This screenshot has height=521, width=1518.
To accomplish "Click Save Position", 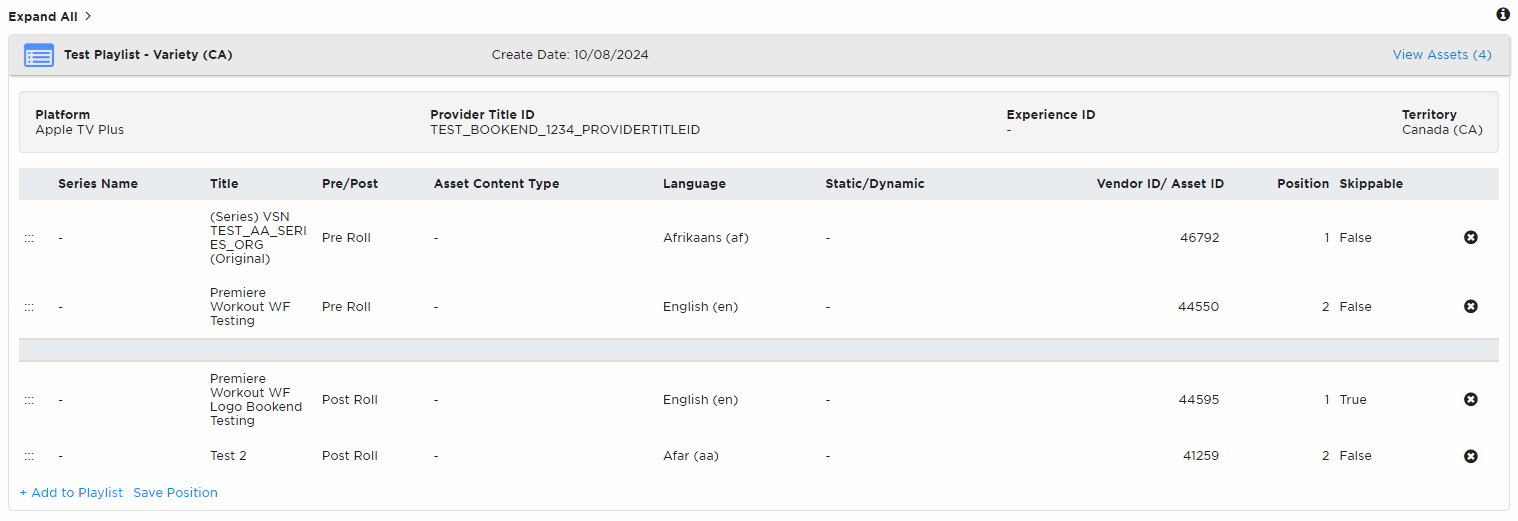I will [x=175, y=492].
